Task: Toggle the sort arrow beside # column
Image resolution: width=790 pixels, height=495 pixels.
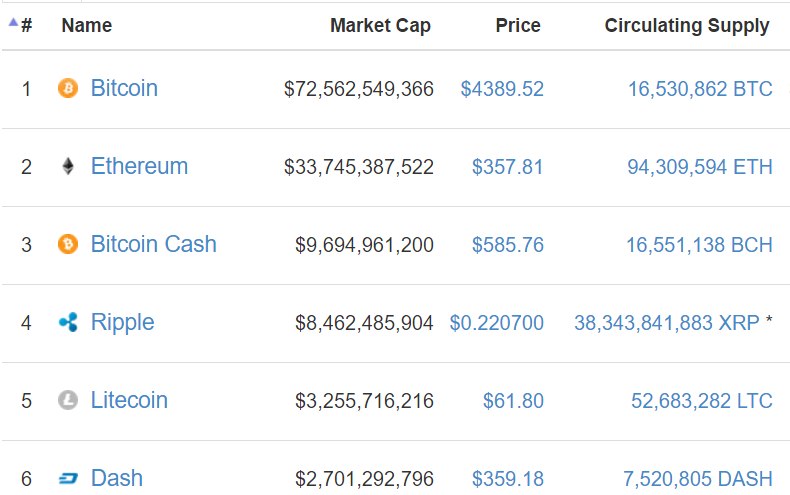Action: (x=13, y=22)
